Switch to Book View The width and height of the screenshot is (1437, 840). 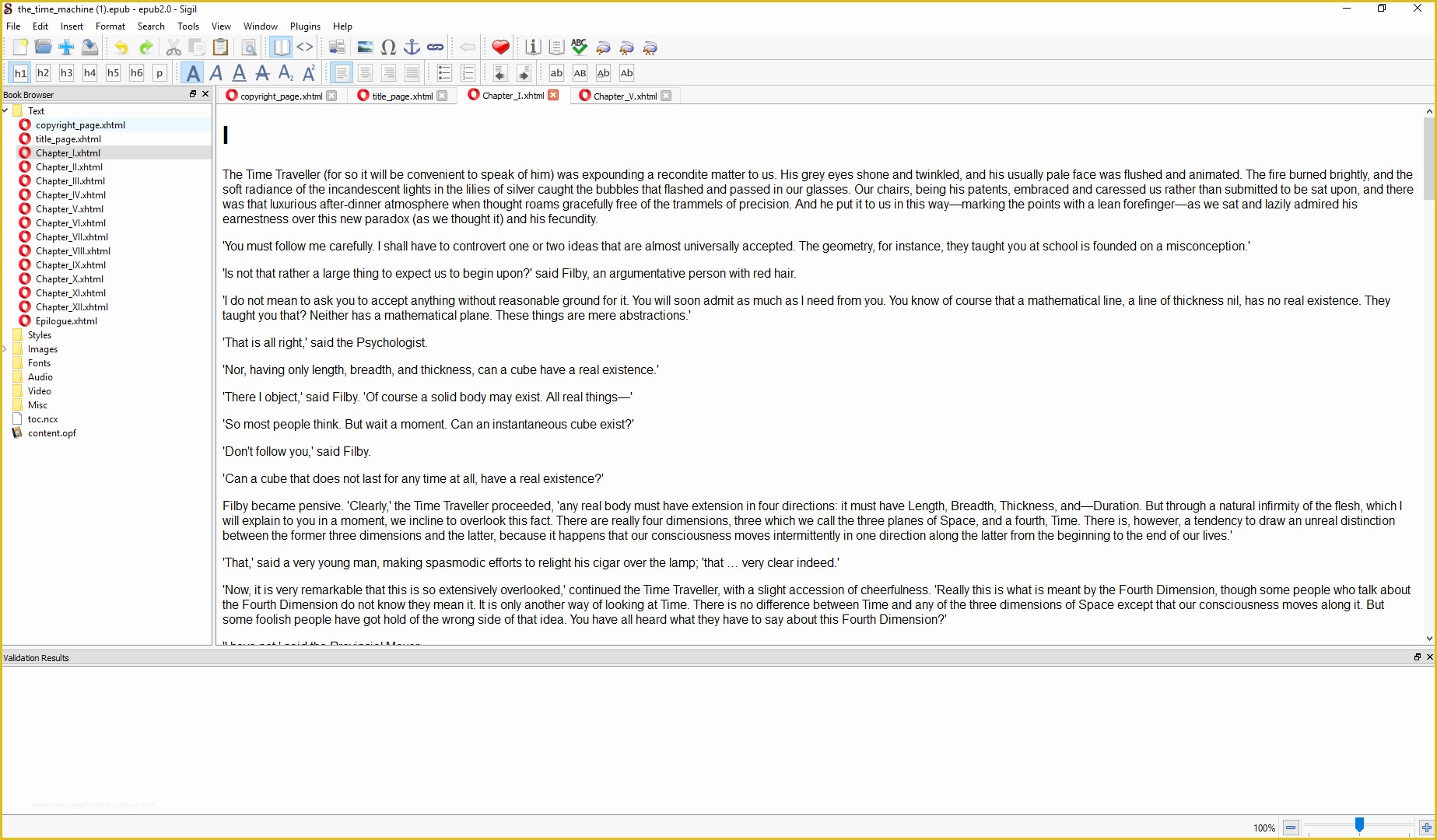tap(281, 47)
